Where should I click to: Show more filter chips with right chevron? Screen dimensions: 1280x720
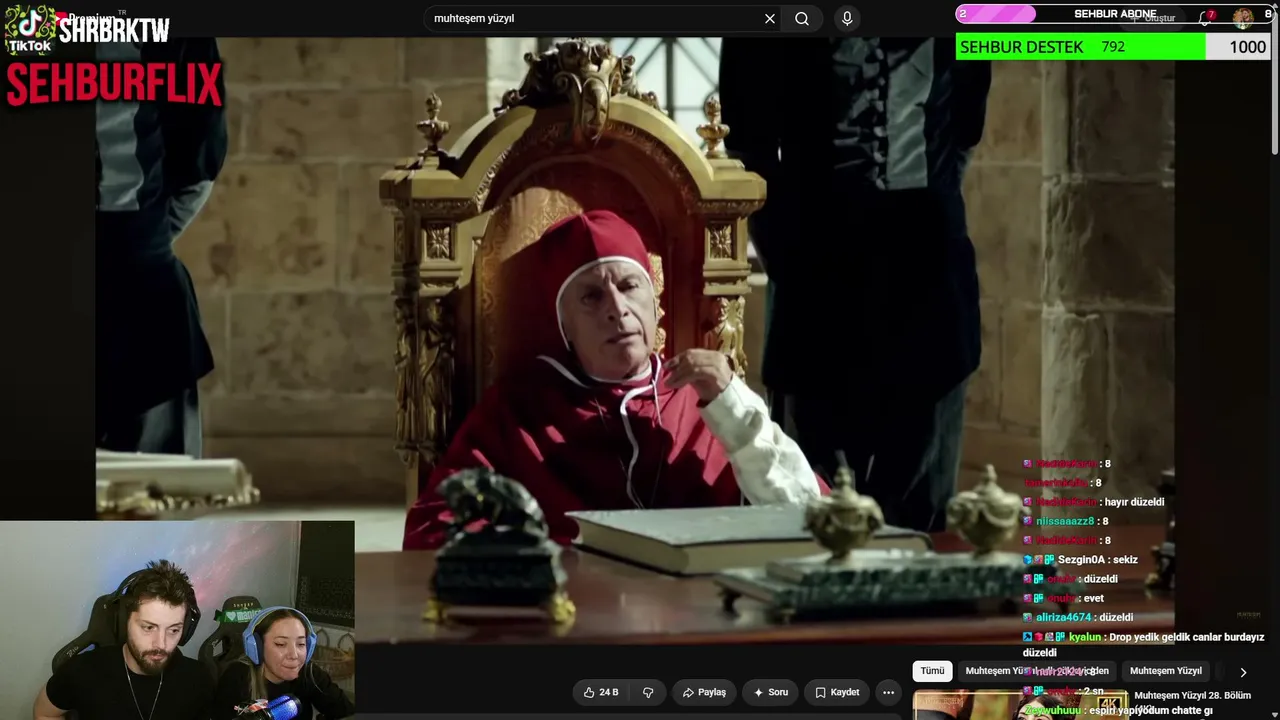[1243, 672]
